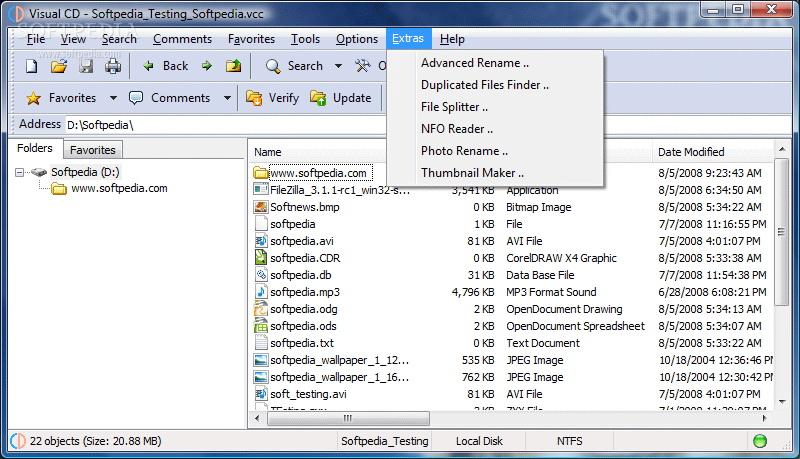
Task: Click the Softnews.bmp file icon
Action: point(261,207)
